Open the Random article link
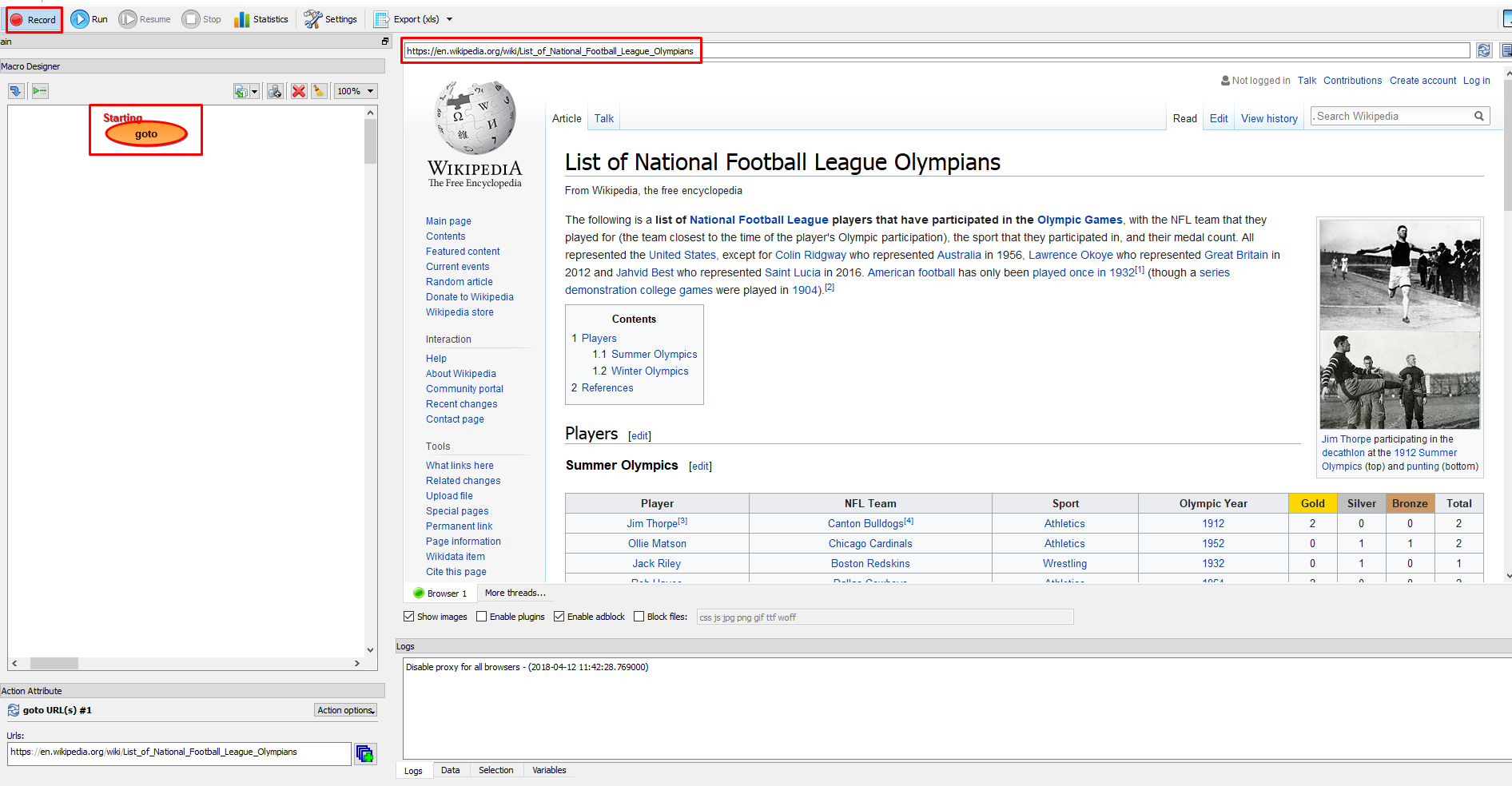1512x786 pixels. click(x=460, y=282)
